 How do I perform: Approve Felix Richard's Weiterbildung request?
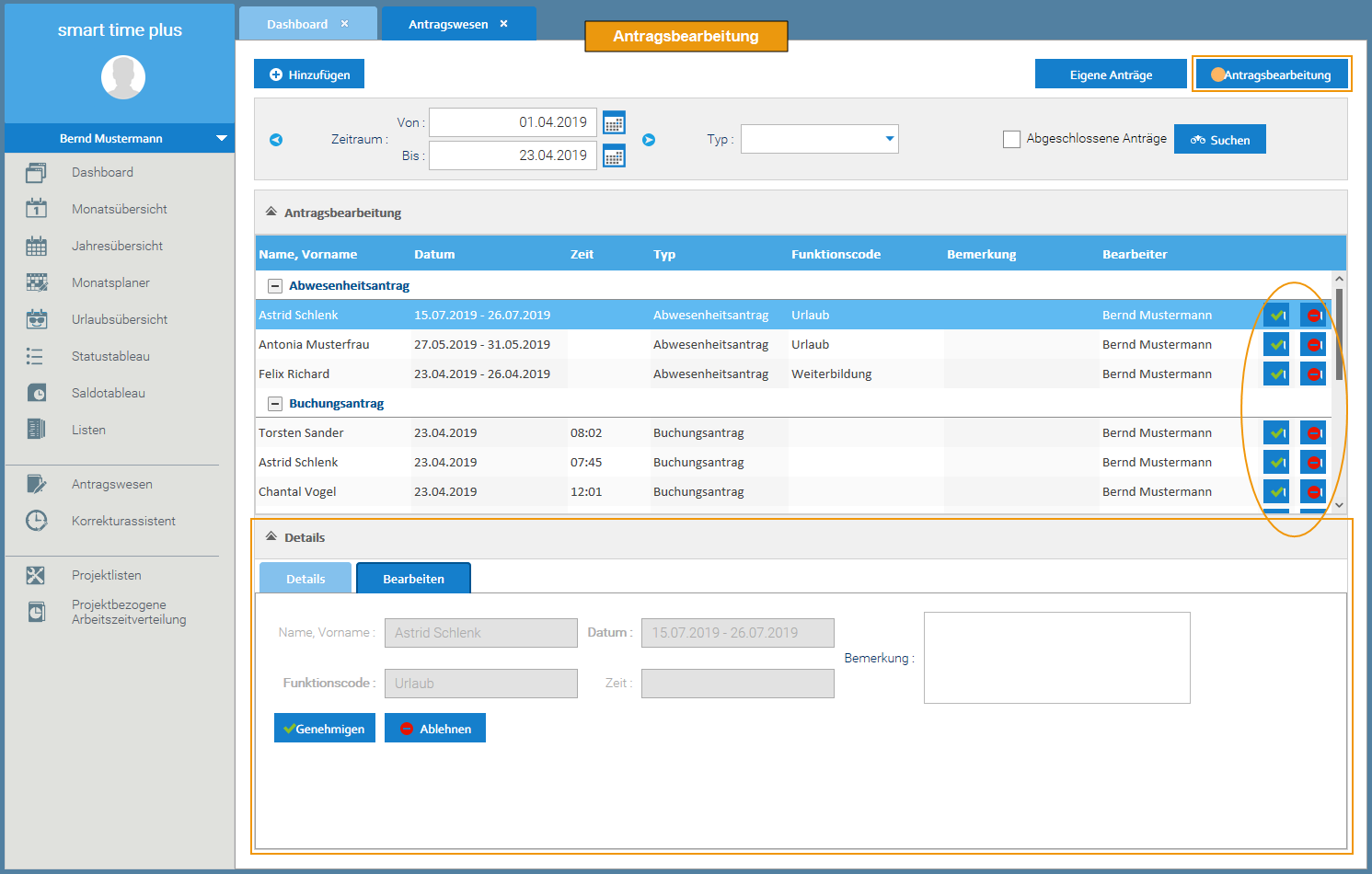tap(1276, 374)
